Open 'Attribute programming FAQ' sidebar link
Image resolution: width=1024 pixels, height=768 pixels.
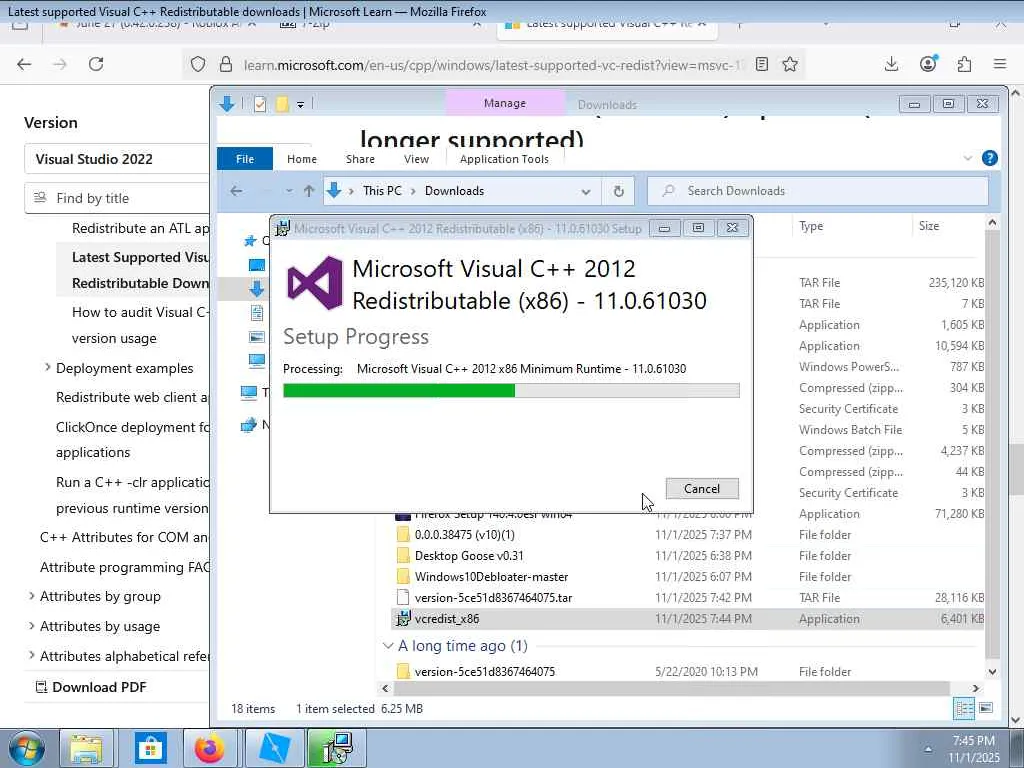tap(125, 567)
